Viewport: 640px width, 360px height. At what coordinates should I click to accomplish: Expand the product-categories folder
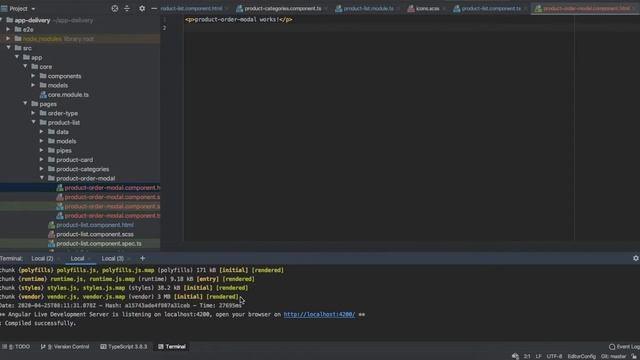[42, 169]
